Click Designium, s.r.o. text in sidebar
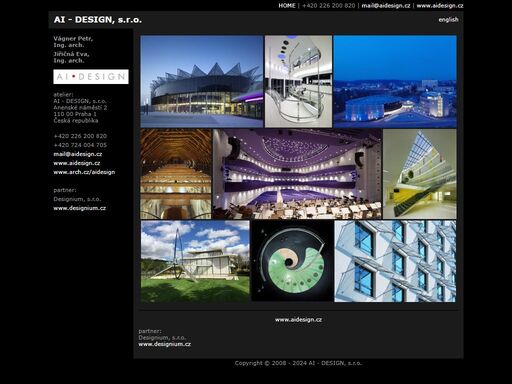This screenshot has width=512, height=384. 77,199
